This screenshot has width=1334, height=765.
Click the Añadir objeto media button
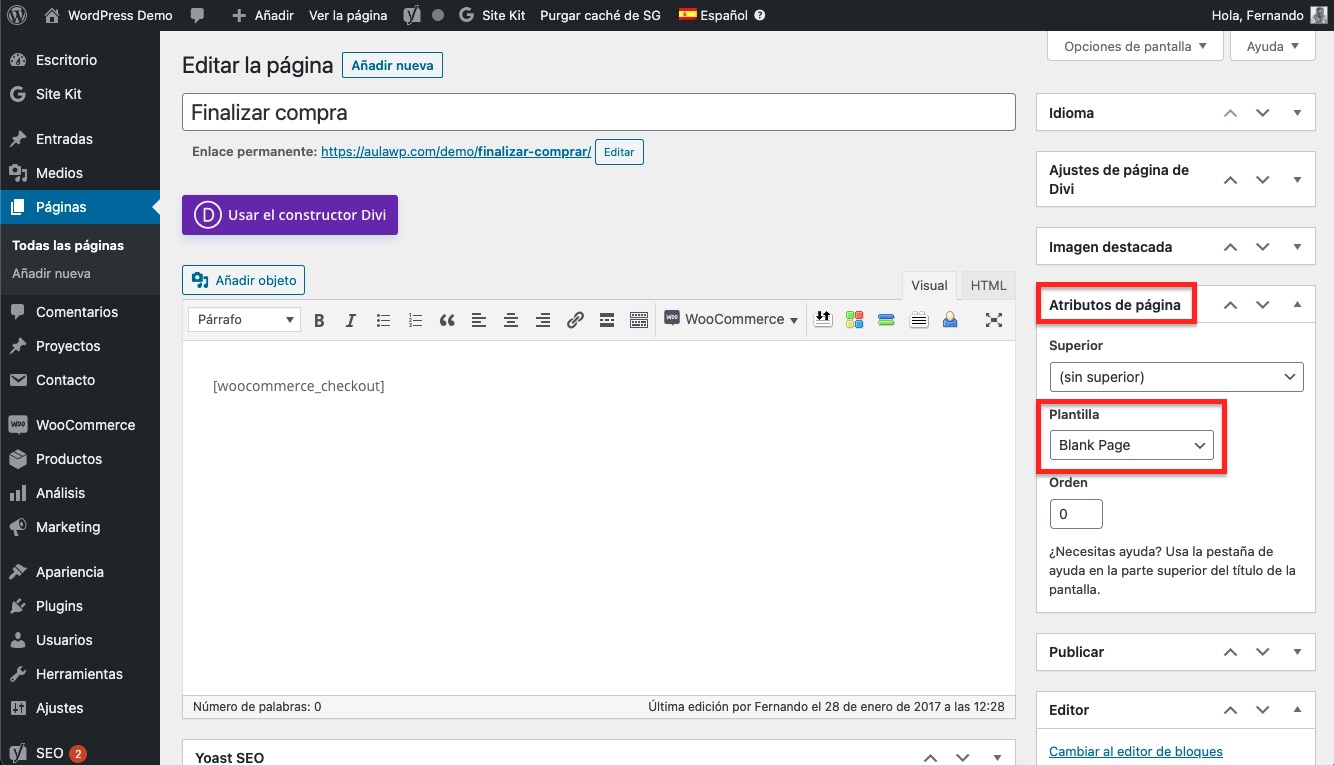click(243, 280)
